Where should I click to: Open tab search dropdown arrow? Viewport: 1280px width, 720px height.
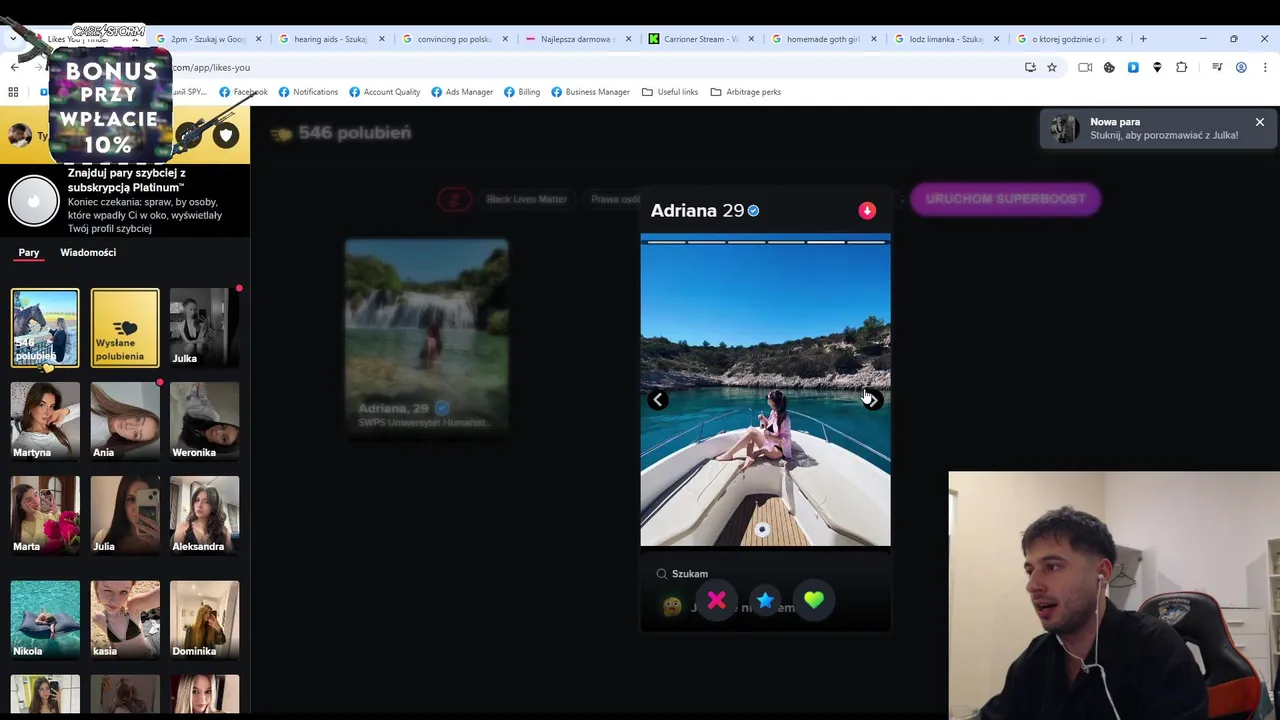pos(14,39)
